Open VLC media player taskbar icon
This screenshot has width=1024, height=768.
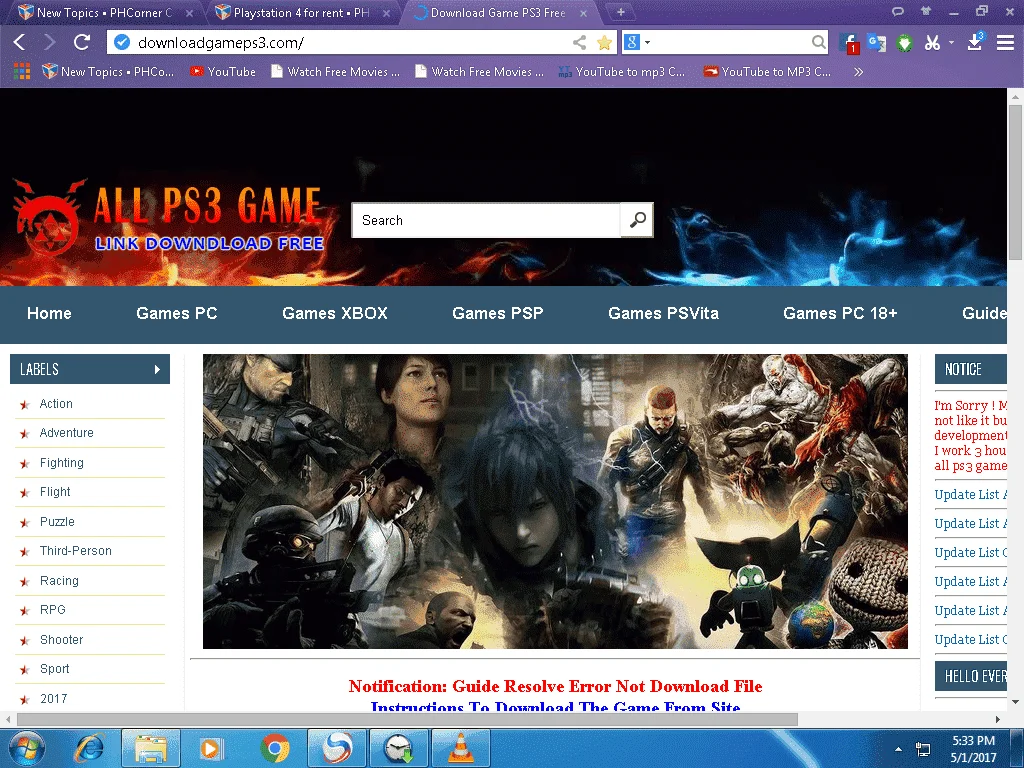(x=461, y=748)
